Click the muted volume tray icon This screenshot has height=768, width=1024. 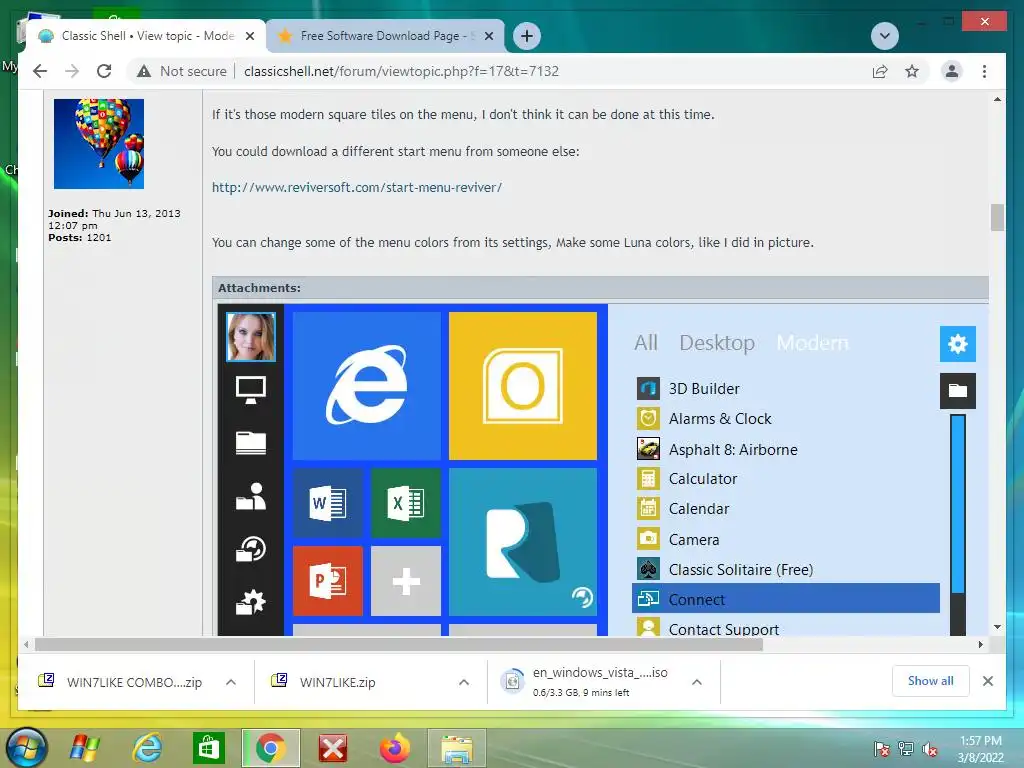(x=929, y=749)
